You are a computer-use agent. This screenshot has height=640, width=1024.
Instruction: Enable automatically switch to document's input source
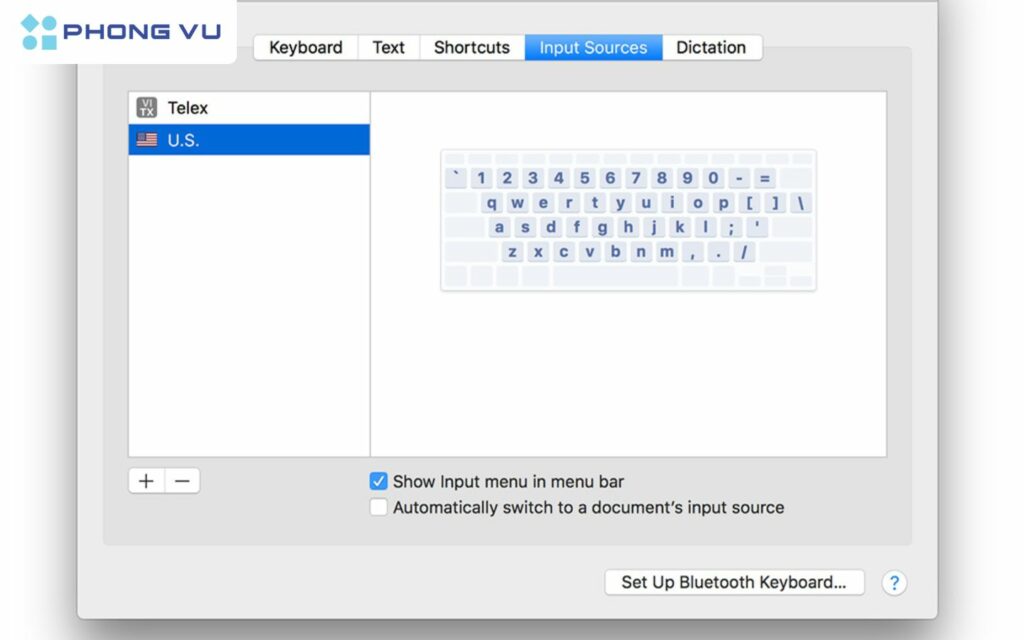pos(379,507)
